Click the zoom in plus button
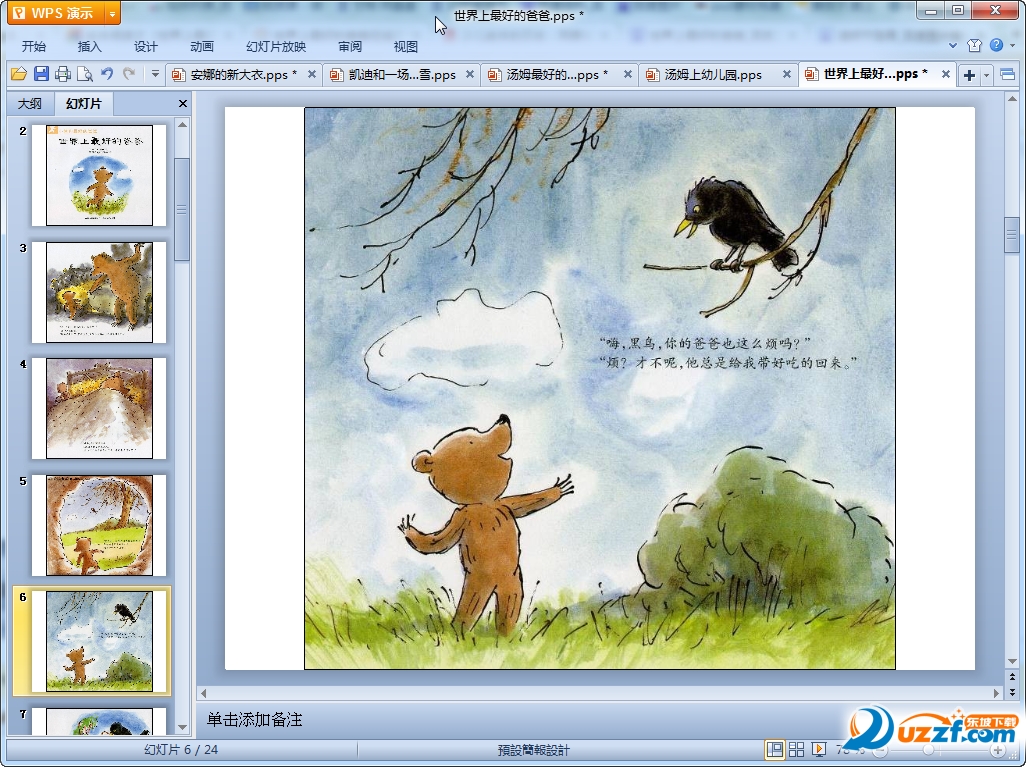1026x767 pixels. pyautogui.click(x=998, y=750)
